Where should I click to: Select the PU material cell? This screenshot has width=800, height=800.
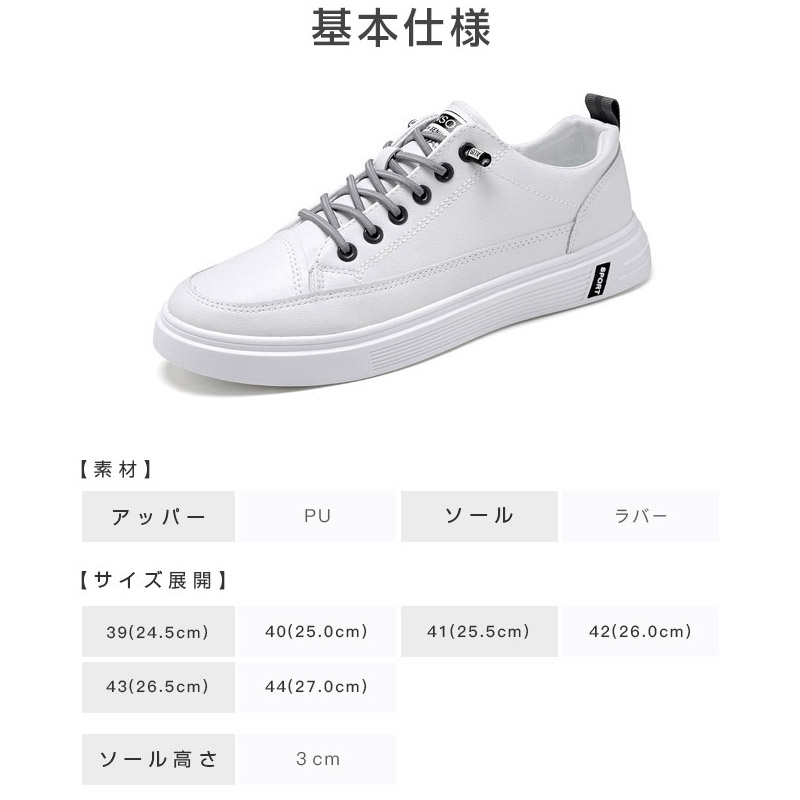click(x=317, y=516)
